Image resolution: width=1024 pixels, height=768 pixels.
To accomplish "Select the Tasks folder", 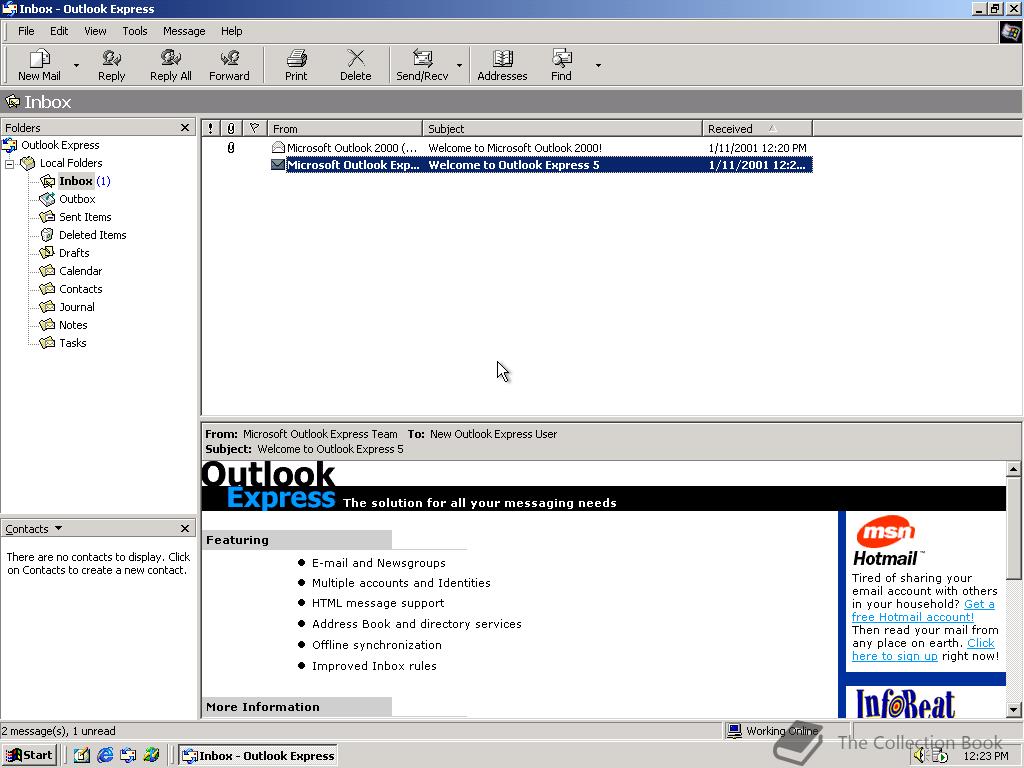I will [x=72, y=343].
